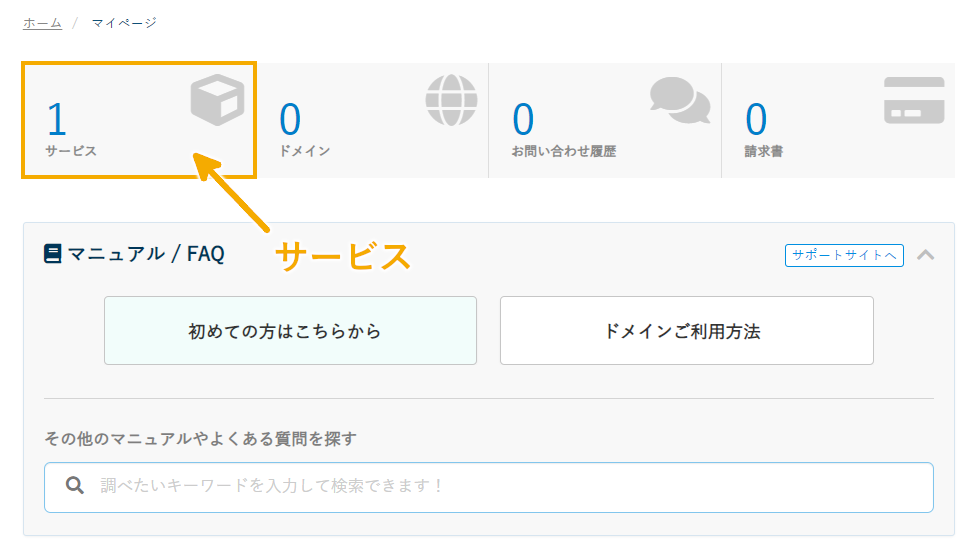The image size is (978, 556).
Task: Open the 請求書 count of 0
Action: point(757,119)
